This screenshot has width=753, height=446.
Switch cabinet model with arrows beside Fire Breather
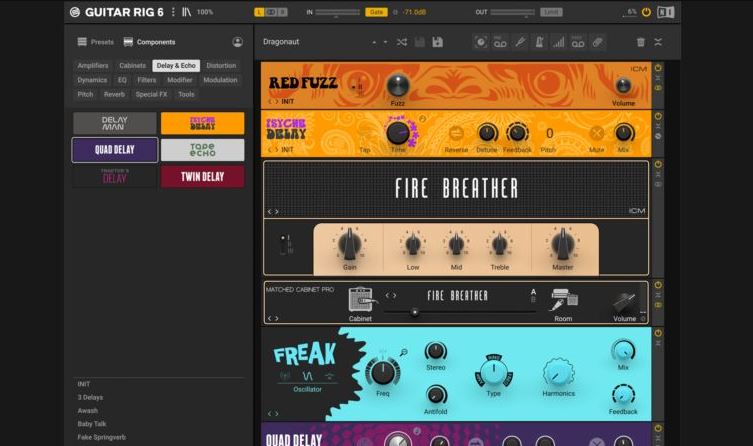click(391, 295)
